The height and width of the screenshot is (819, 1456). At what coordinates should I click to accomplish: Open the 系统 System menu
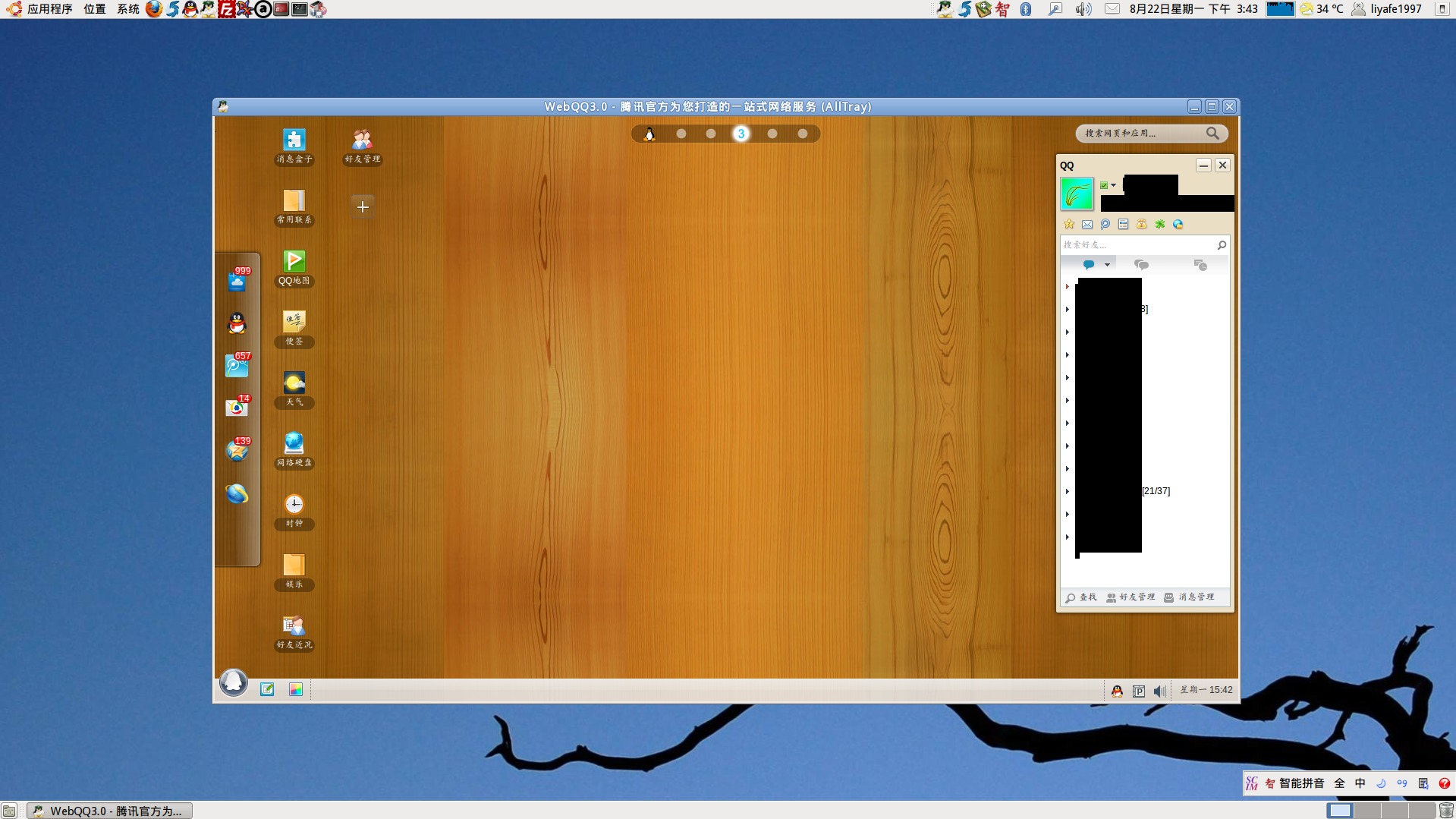coord(128,9)
